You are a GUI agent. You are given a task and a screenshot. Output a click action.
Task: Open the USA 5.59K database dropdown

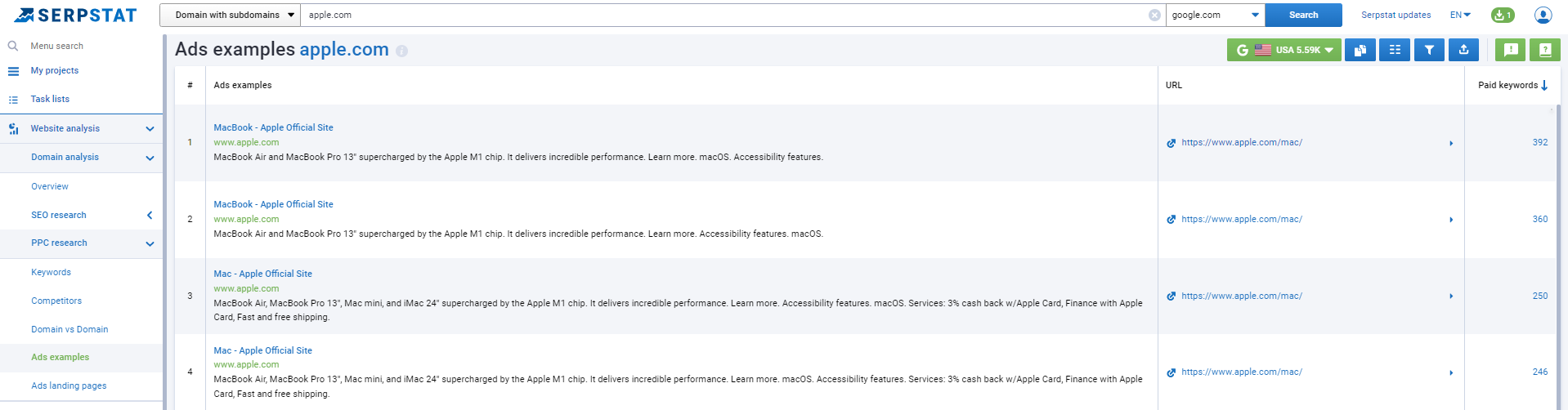coord(1284,50)
